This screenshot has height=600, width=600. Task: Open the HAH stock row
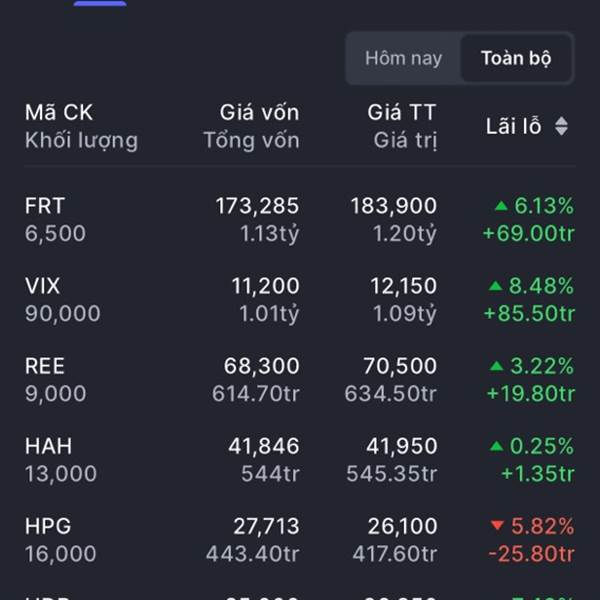point(300,460)
